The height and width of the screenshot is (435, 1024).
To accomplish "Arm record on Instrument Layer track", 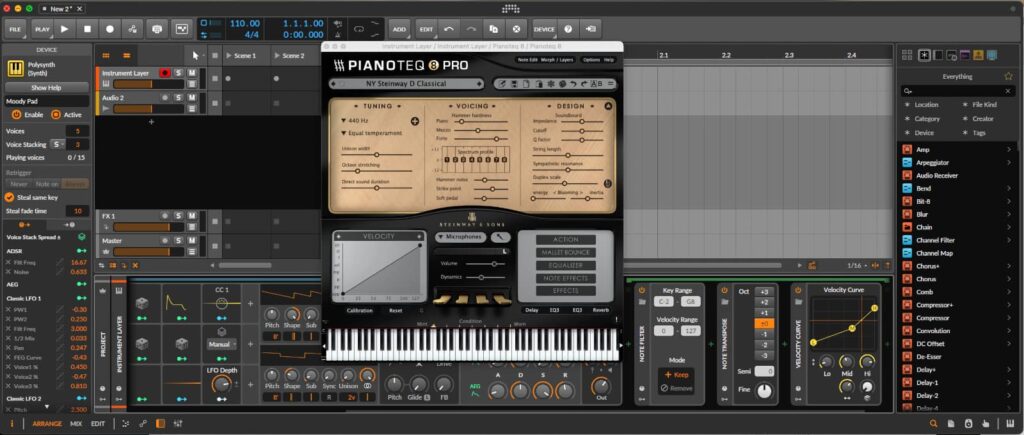I will 165,73.
